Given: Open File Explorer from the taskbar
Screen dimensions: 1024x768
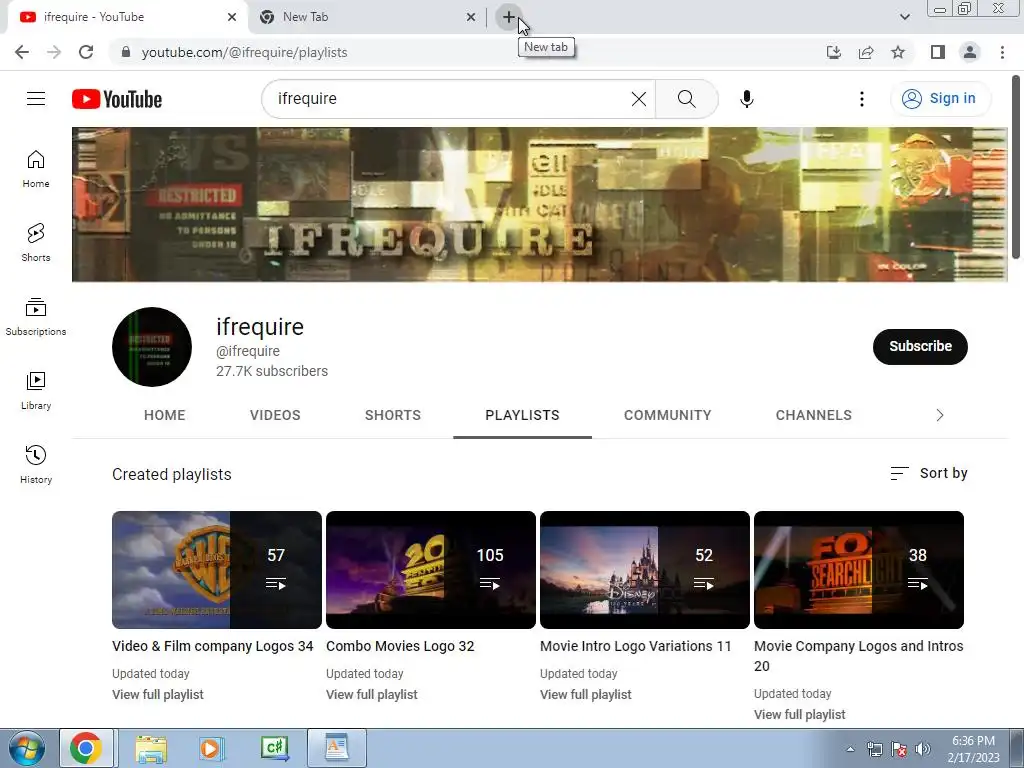Looking at the screenshot, I should [x=151, y=748].
